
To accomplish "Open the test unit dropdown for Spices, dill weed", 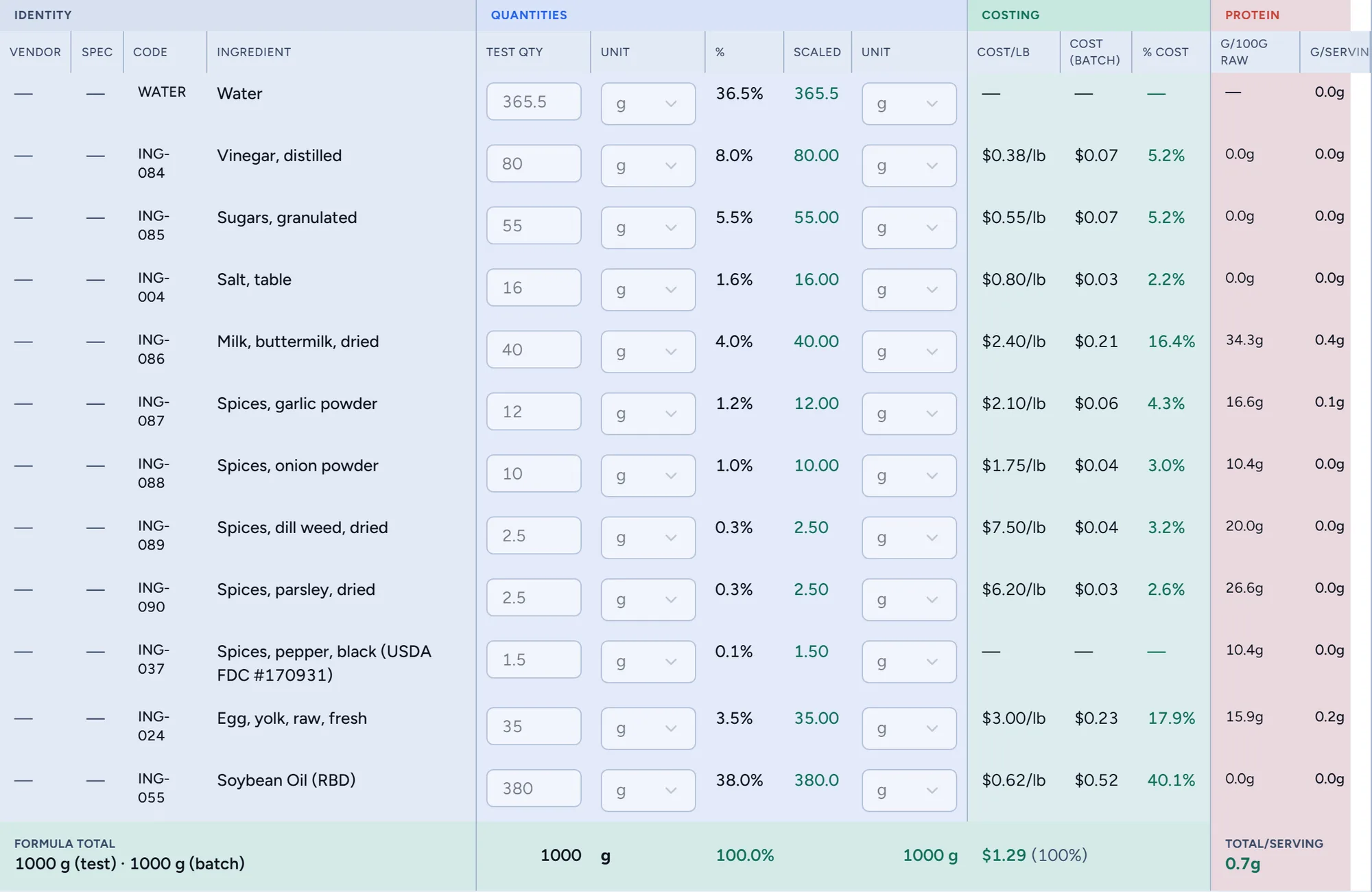I will click(x=648, y=537).
